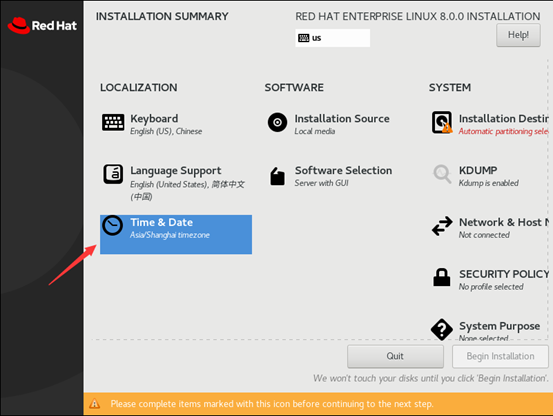Open the Keyboard layout icon

click(x=113, y=122)
